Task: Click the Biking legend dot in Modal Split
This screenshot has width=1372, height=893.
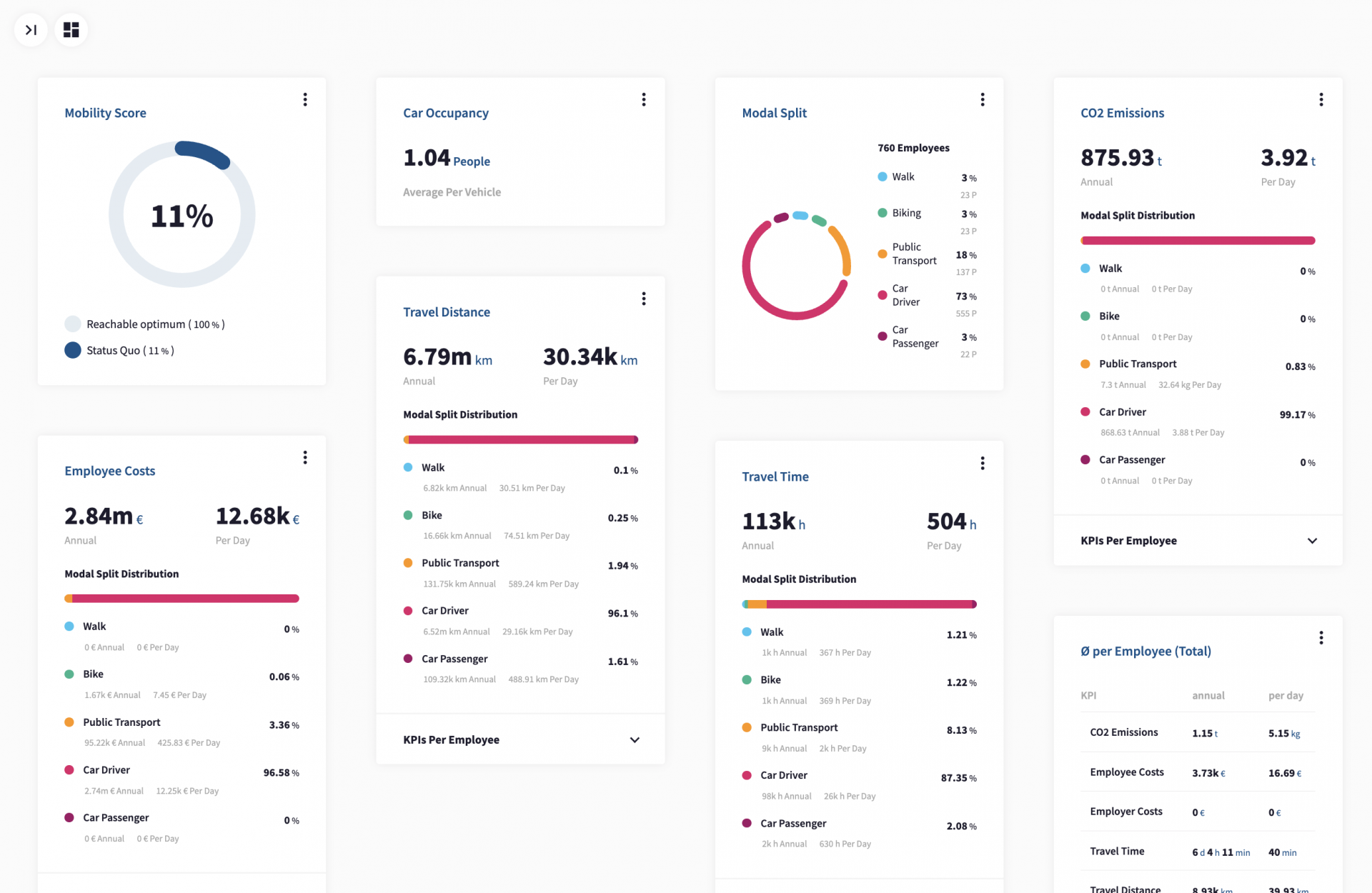Action: point(883,213)
